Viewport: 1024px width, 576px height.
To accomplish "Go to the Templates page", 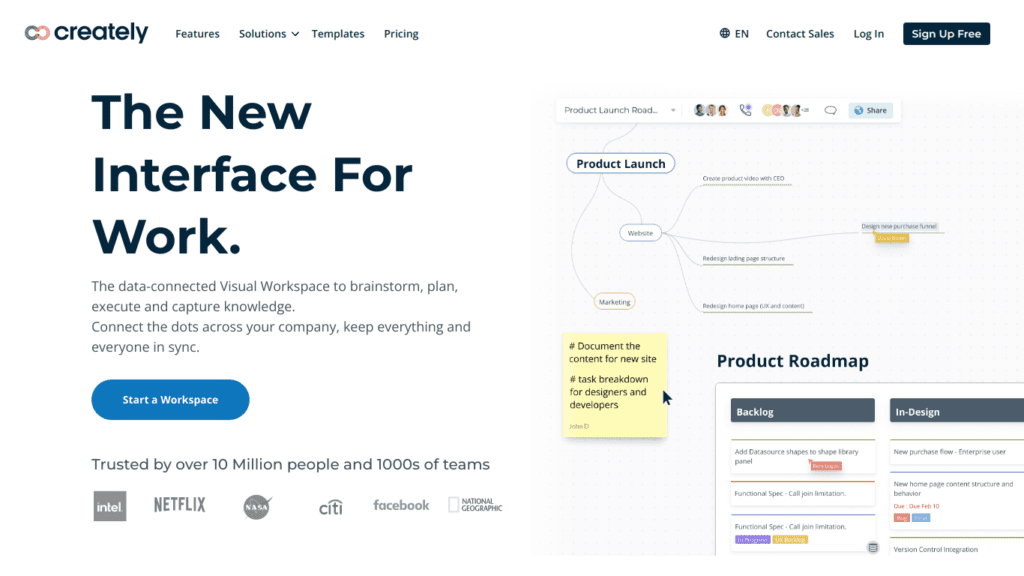I will [x=338, y=34].
